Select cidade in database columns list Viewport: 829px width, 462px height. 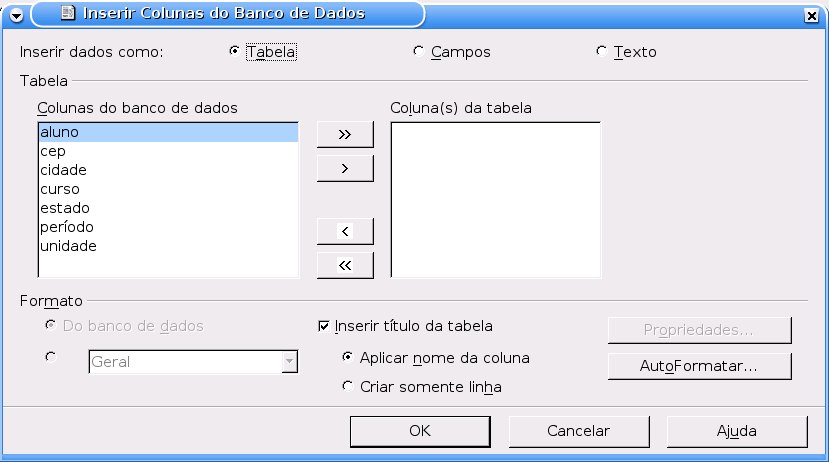click(168, 170)
